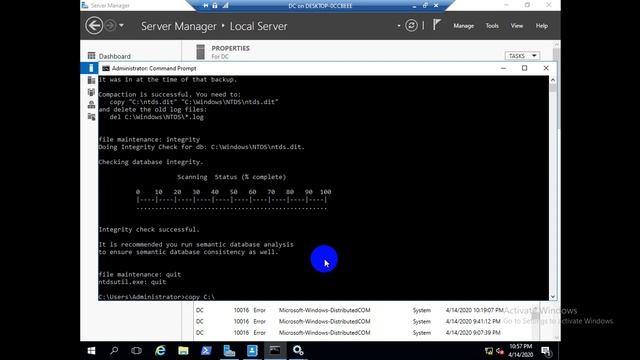Click the network icon in the system tray
Viewport: 640px width, 360px height.
click(x=489, y=351)
